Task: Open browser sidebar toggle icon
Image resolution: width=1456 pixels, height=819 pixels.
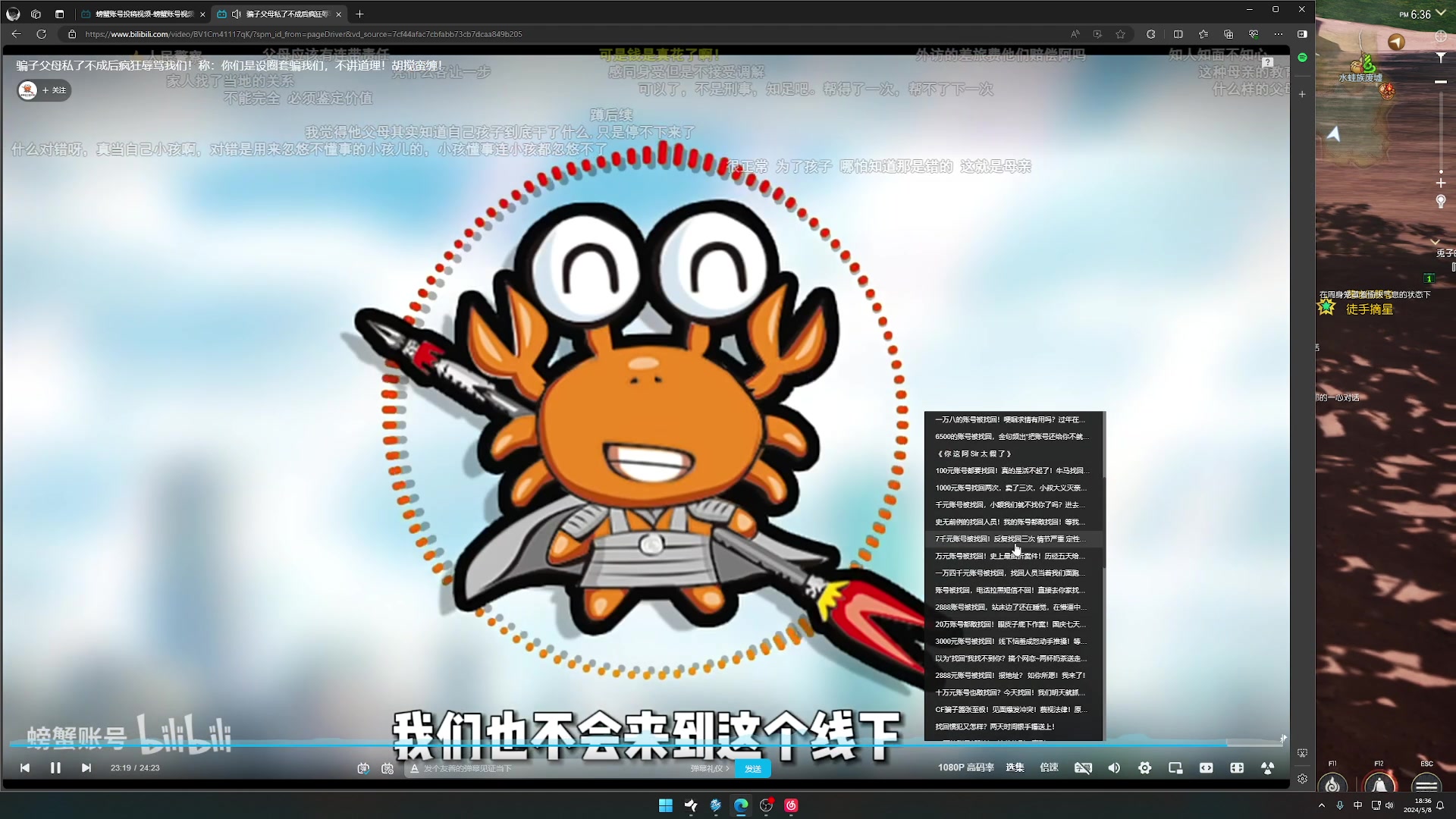Action: (x=1302, y=34)
